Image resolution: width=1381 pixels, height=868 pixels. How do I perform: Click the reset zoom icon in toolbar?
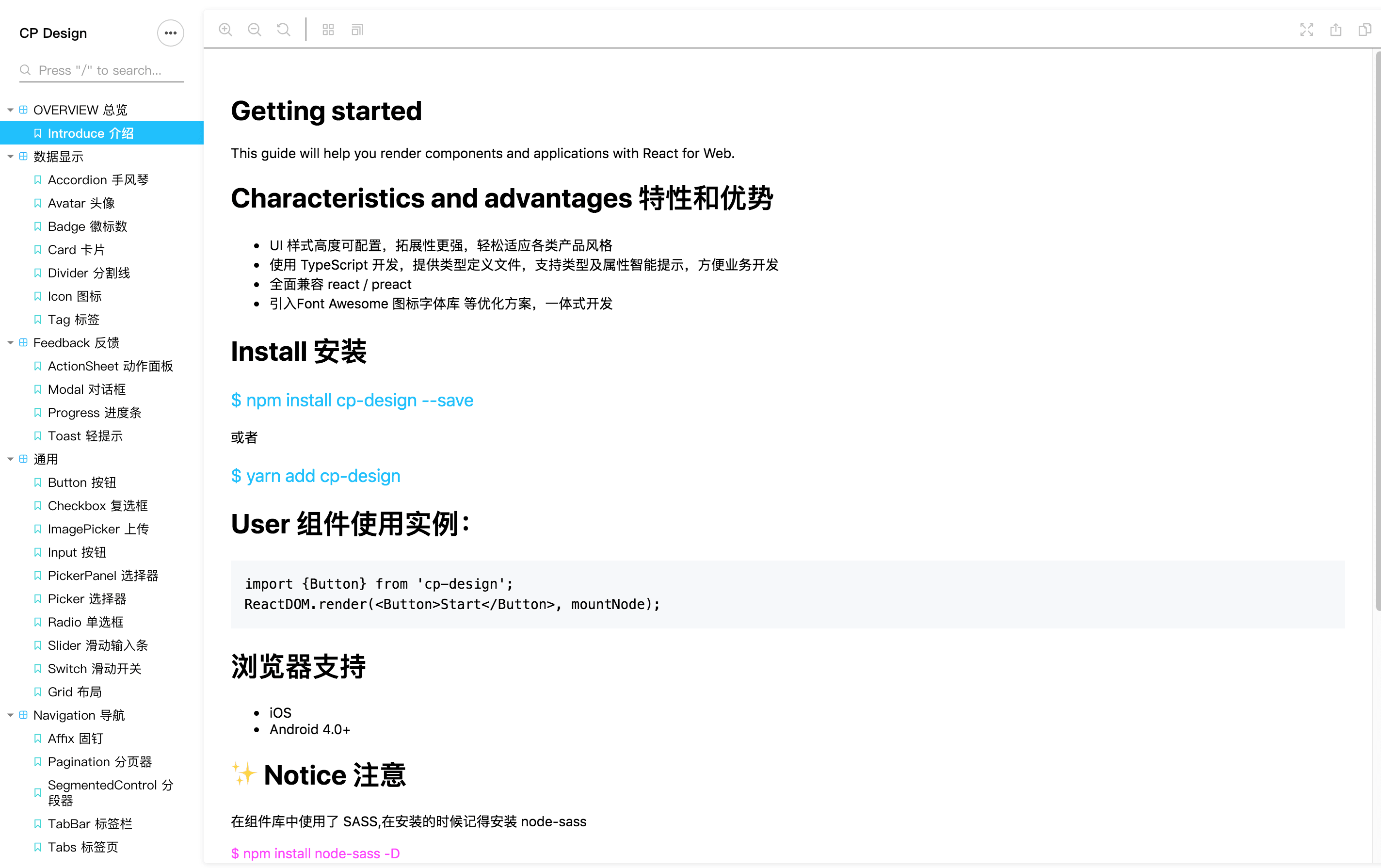[283, 29]
